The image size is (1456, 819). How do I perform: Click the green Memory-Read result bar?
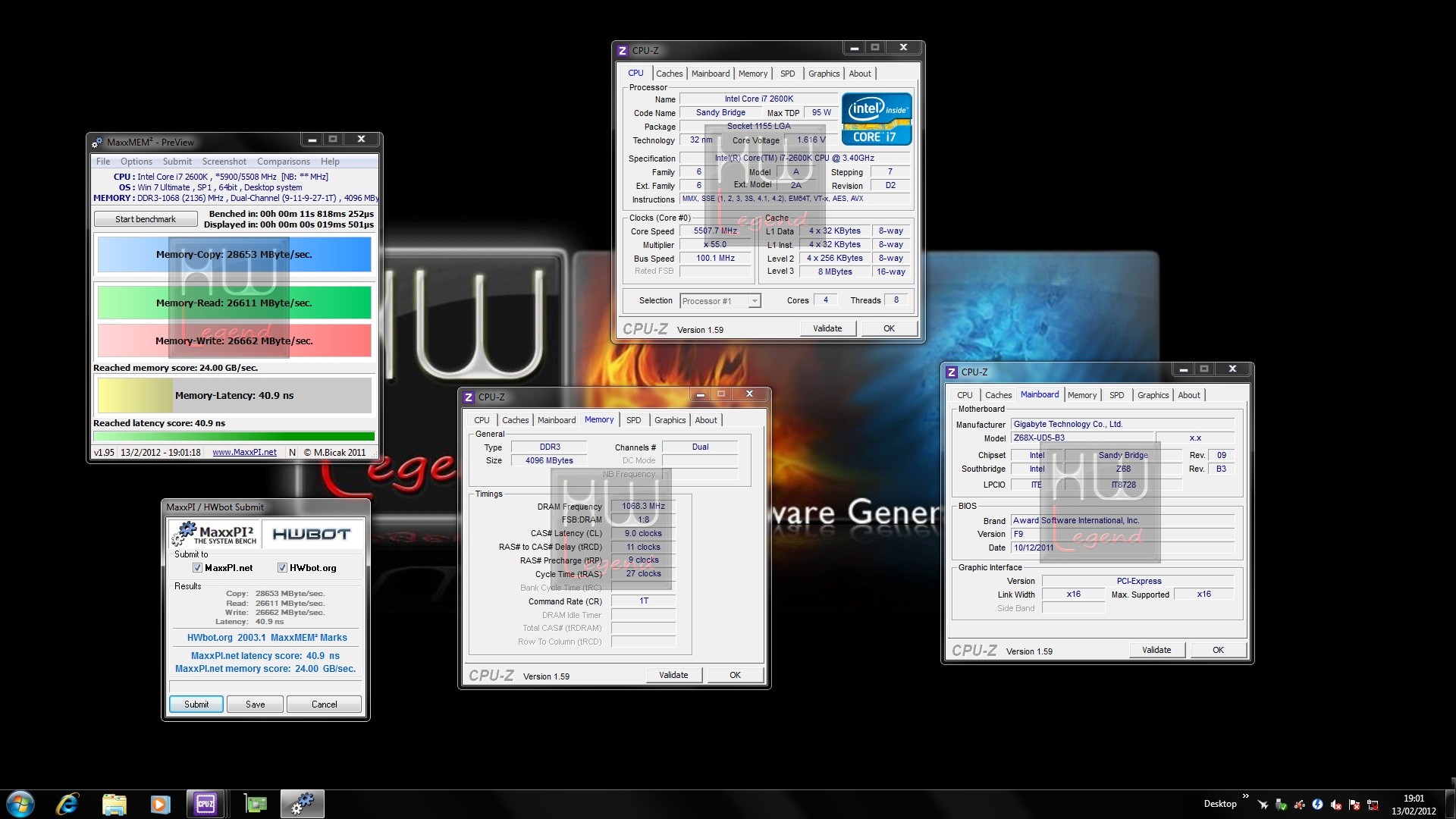[234, 303]
